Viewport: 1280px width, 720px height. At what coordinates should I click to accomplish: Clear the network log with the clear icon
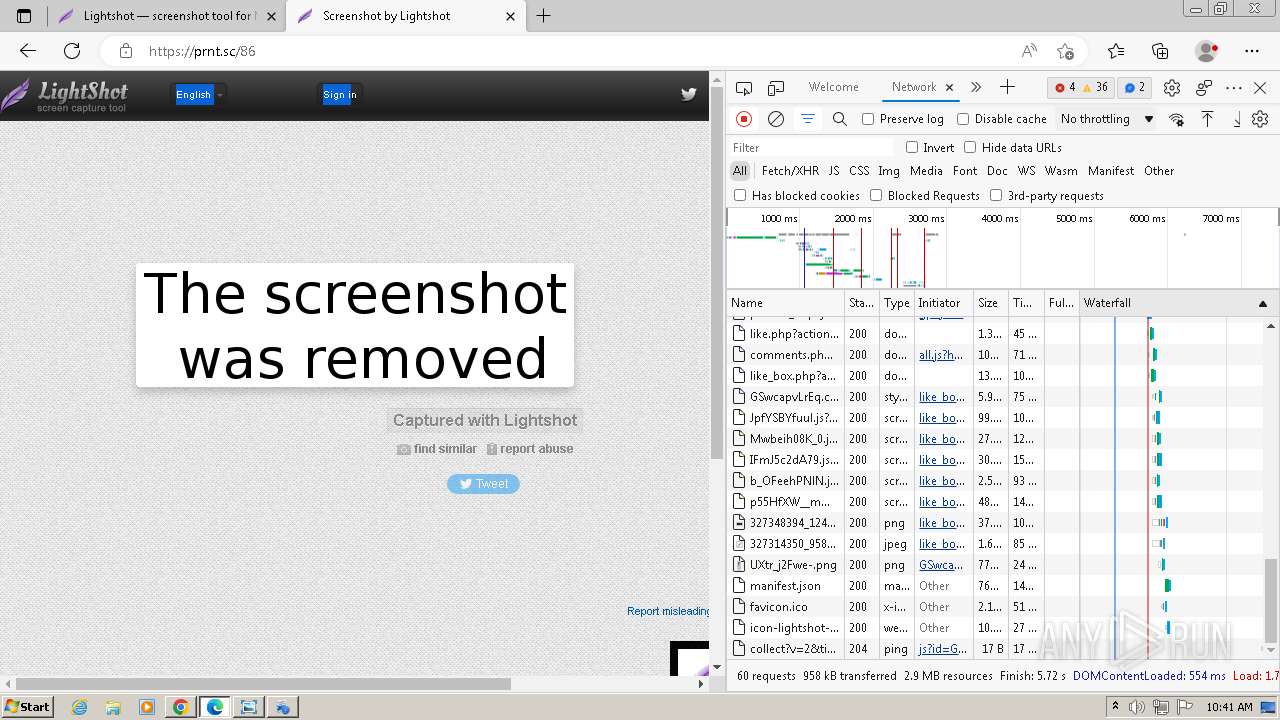click(x=776, y=119)
